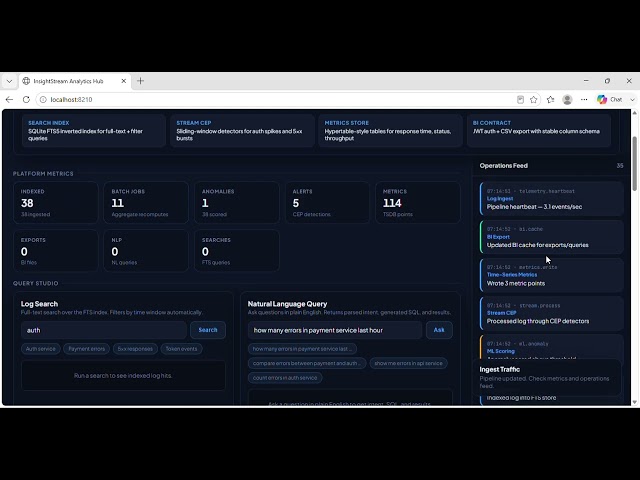Open Copilot Chat button
The height and width of the screenshot is (480, 640).
pos(610,100)
